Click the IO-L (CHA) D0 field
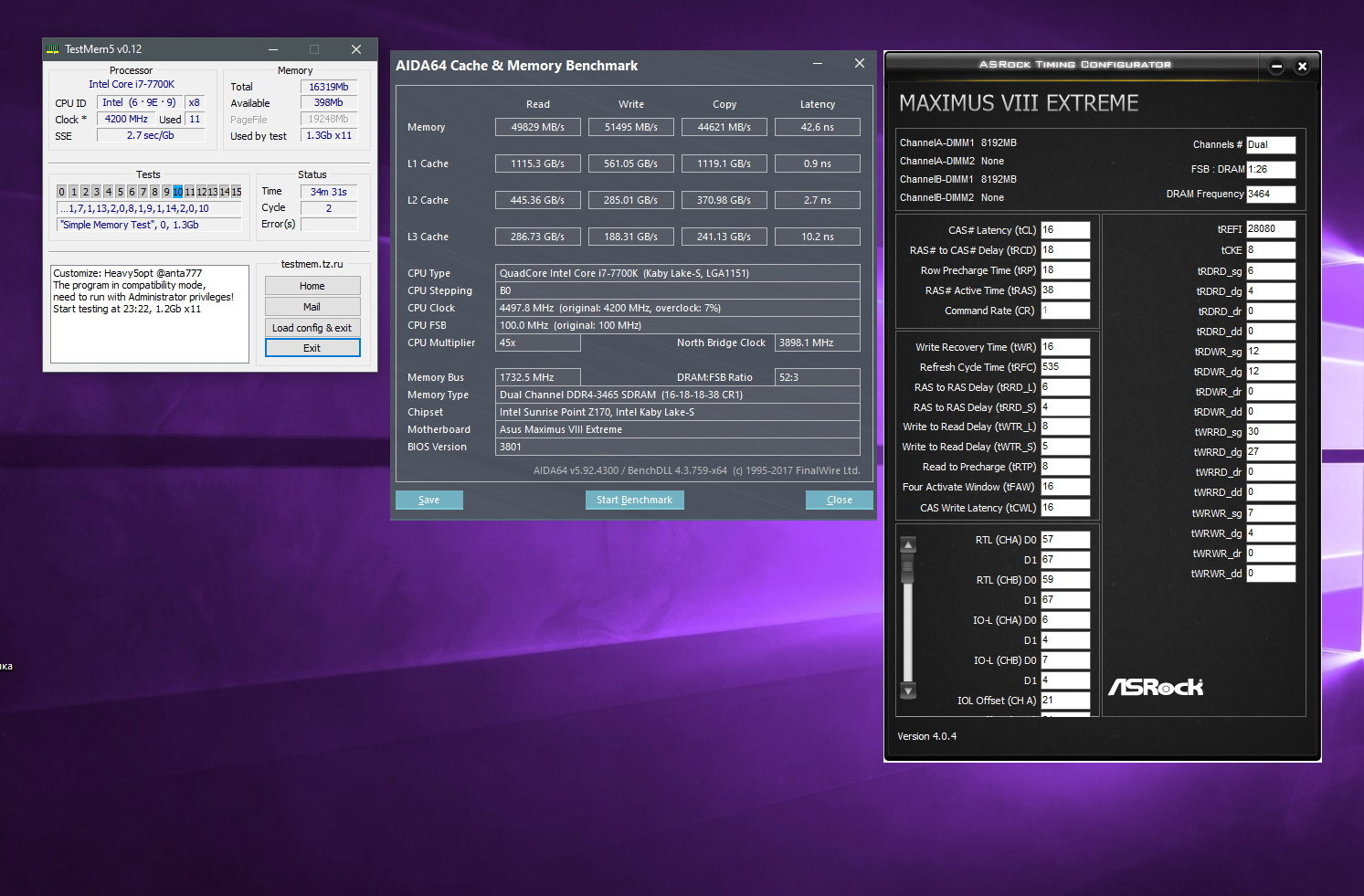The height and width of the screenshot is (896, 1364). coord(1065,620)
